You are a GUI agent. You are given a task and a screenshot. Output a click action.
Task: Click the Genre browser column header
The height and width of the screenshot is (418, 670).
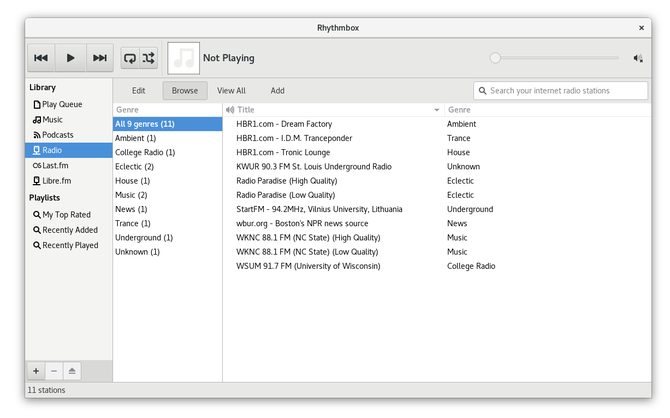point(168,110)
